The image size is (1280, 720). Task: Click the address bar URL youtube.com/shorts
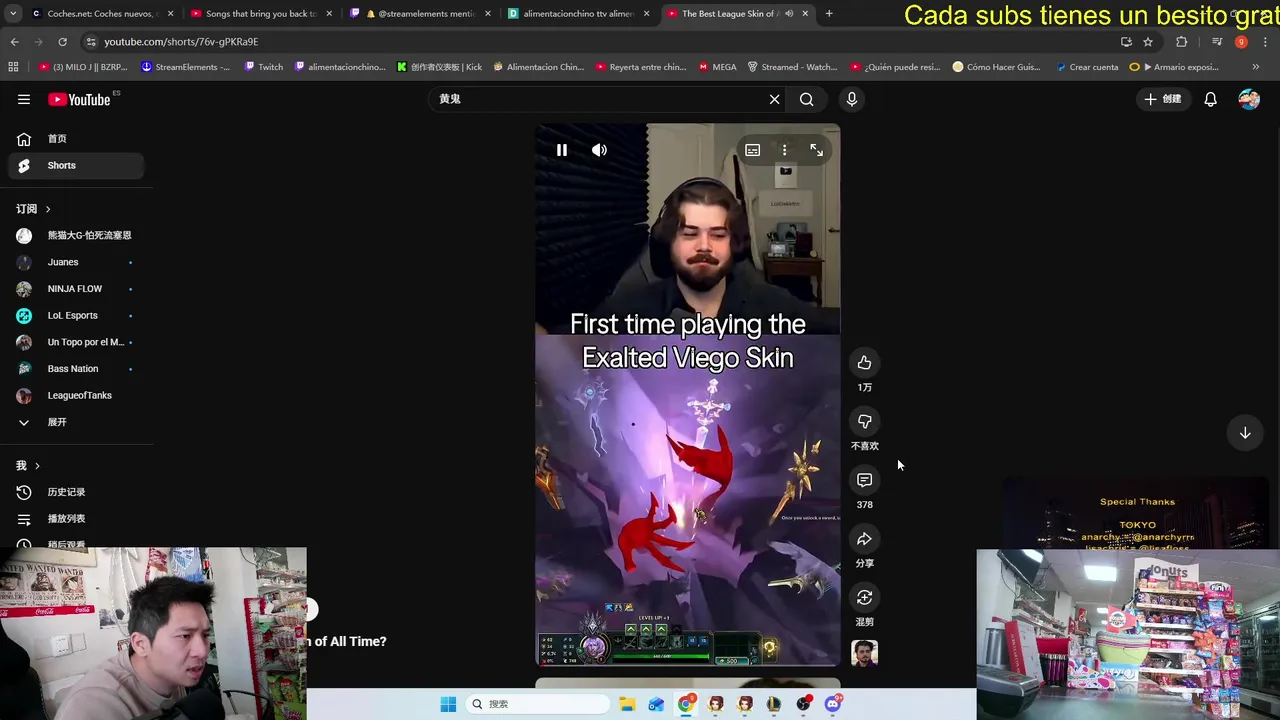click(181, 41)
